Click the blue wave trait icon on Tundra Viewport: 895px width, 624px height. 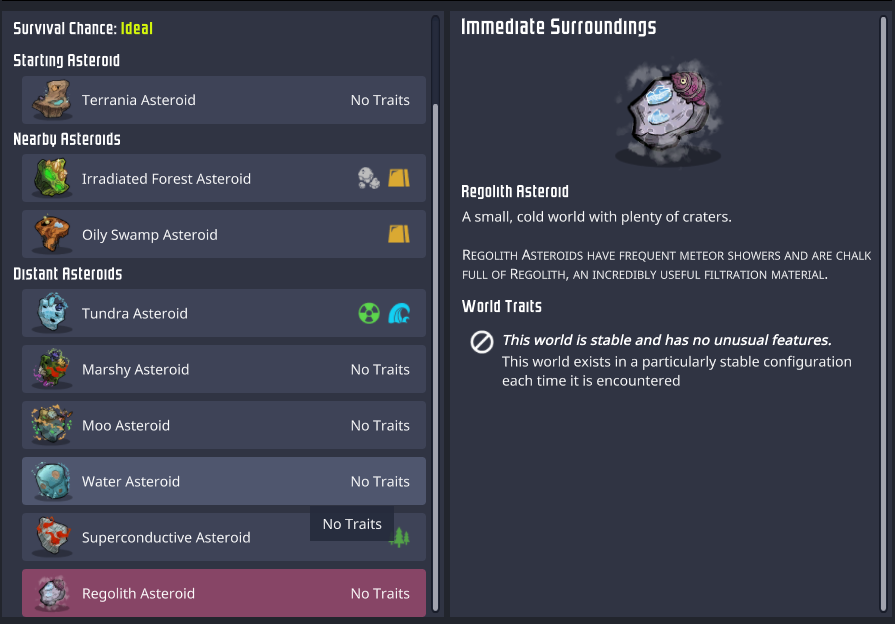point(399,313)
